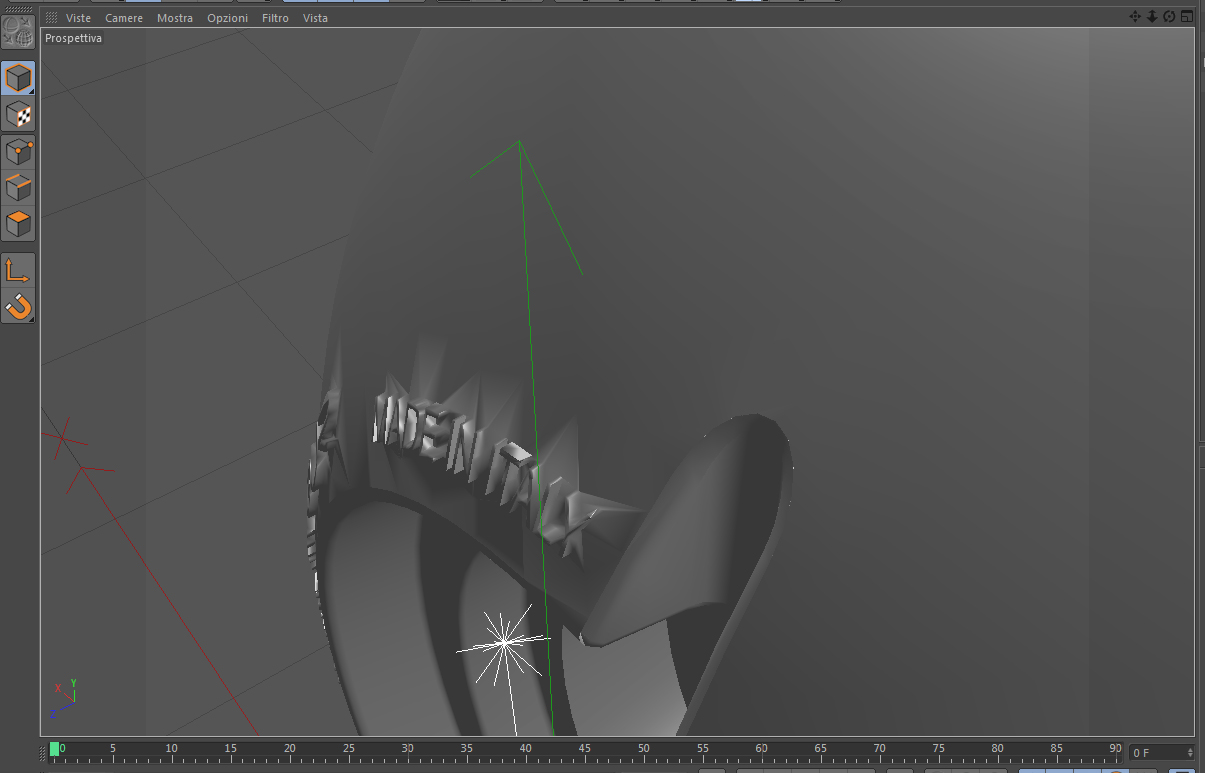The width and height of the screenshot is (1205, 773).
Task: Open the Filtro dropdown menu
Action: tap(275, 18)
